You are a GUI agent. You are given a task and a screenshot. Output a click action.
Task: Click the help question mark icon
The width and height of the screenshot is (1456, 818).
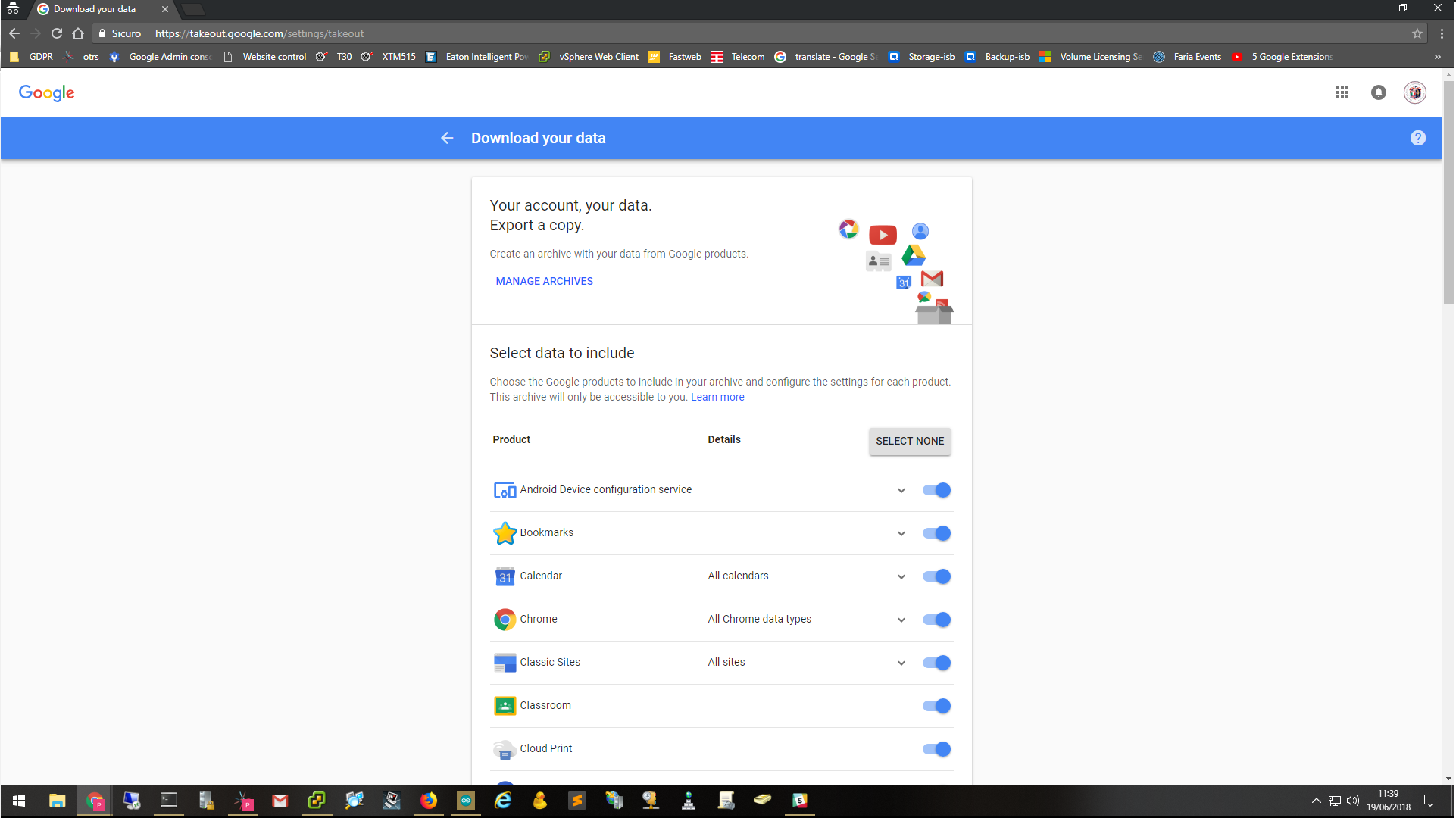coord(1418,138)
